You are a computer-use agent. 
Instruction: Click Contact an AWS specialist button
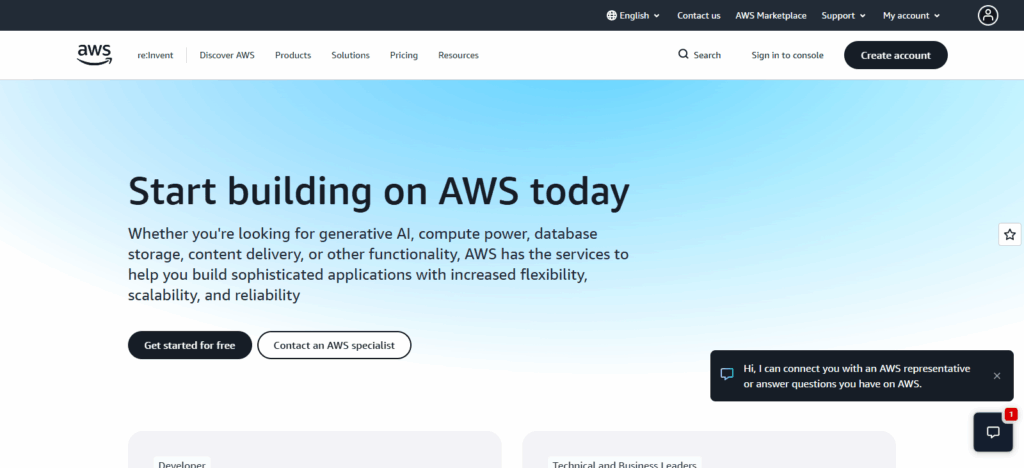coord(334,345)
